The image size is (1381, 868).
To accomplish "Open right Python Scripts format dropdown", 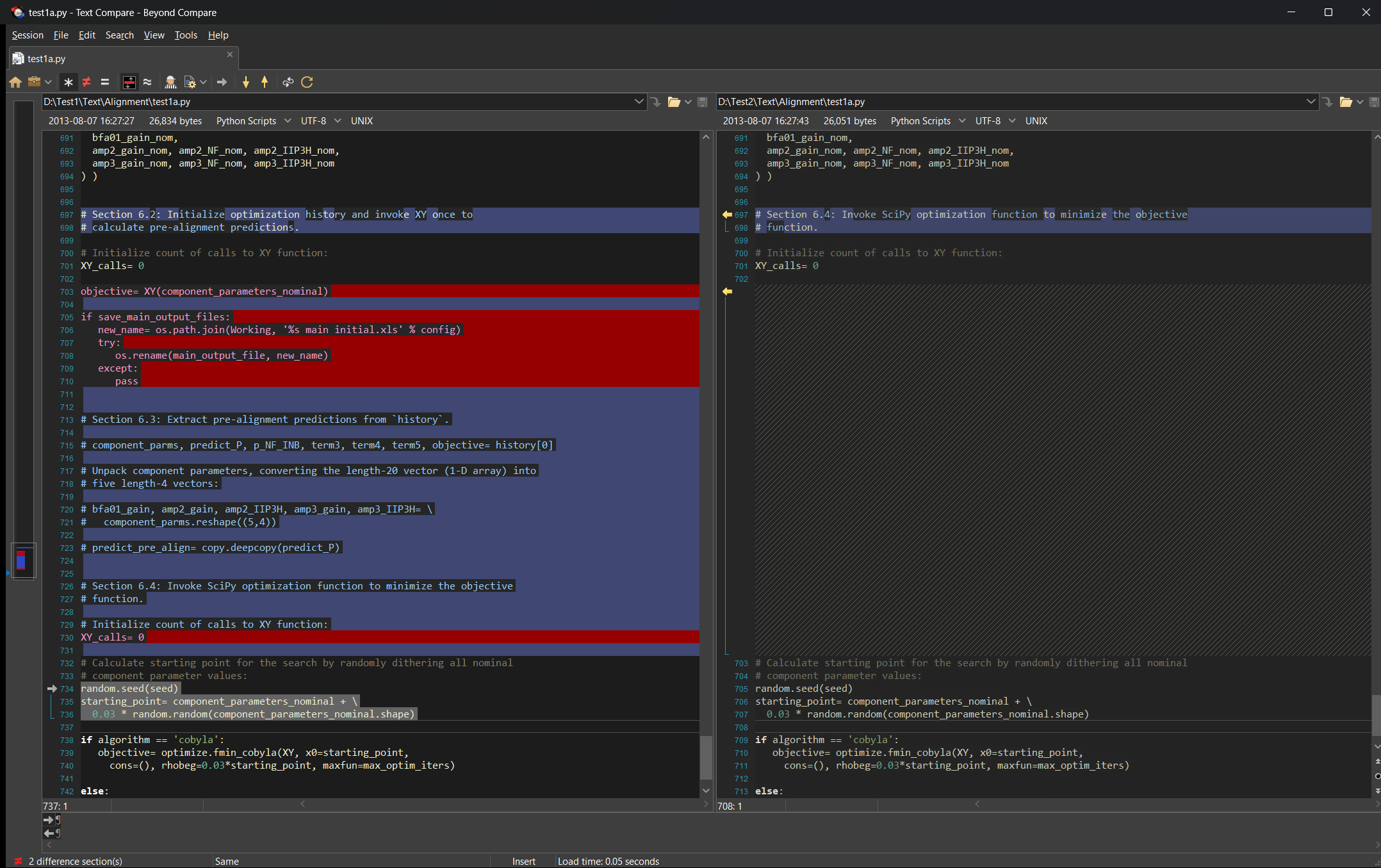I will coord(928,121).
